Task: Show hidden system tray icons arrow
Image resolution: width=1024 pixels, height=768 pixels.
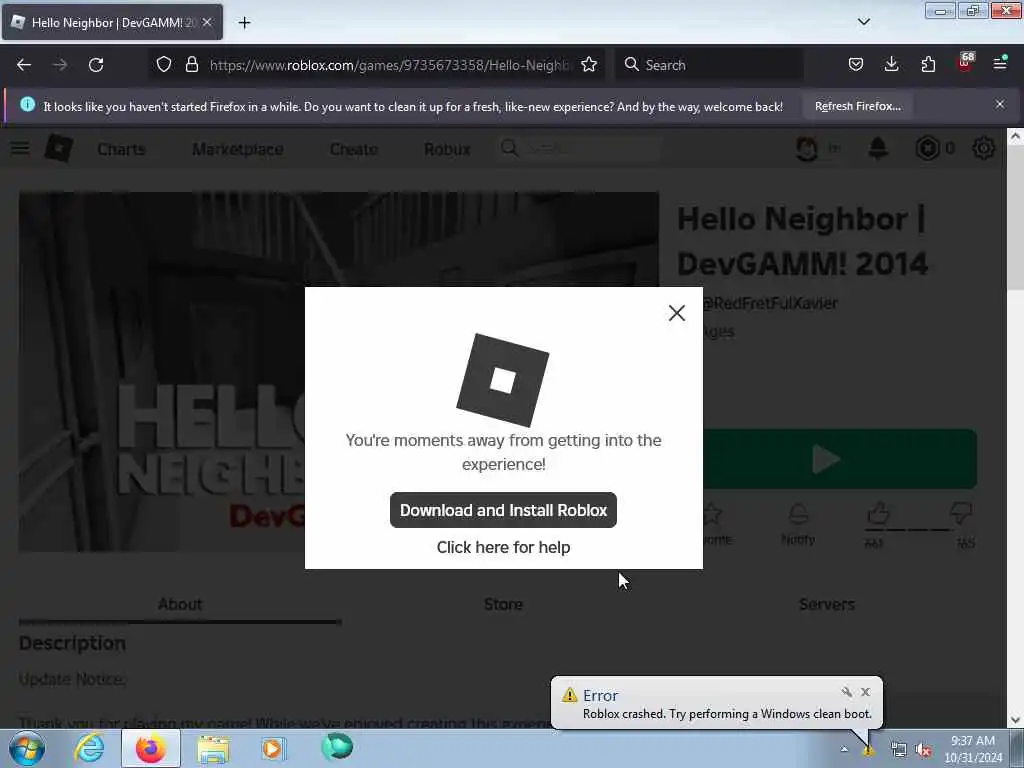Action: click(x=844, y=749)
